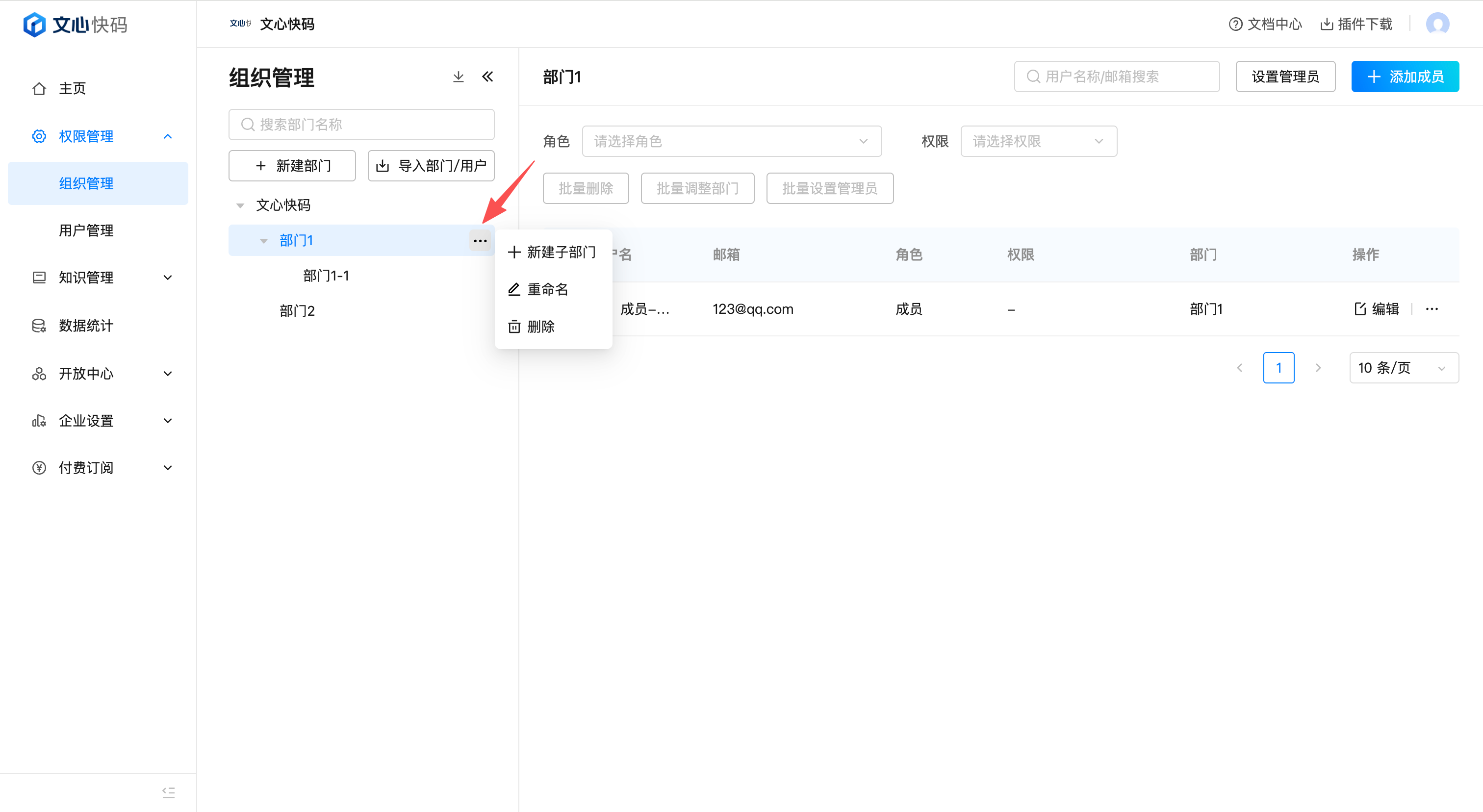Screen dimensions: 1483x812
Task: Collapse the 文心快码 root tree node
Action: coord(240,205)
